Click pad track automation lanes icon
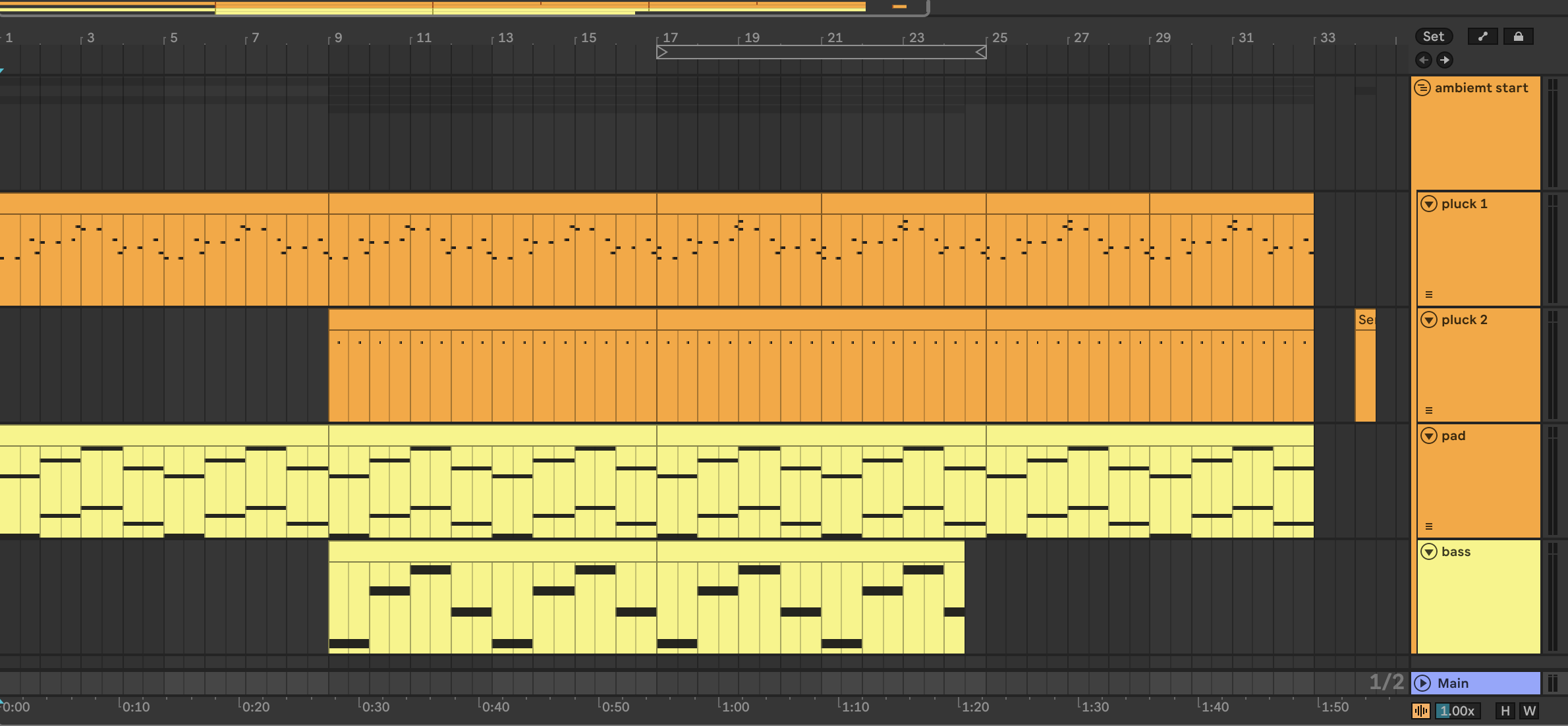 pos(1429,526)
